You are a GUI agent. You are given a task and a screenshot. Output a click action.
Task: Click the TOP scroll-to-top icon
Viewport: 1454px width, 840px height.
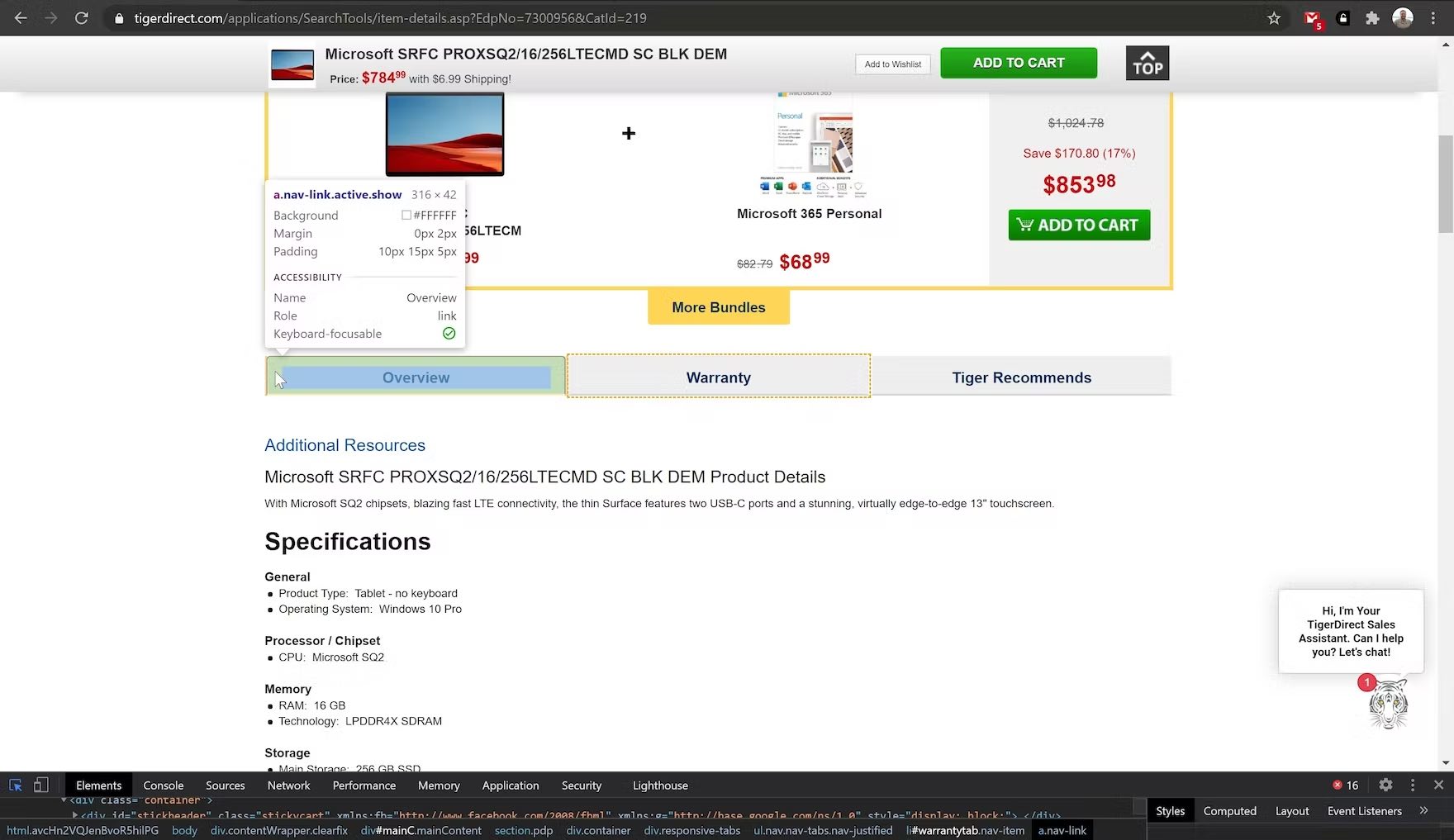point(1147,63)
